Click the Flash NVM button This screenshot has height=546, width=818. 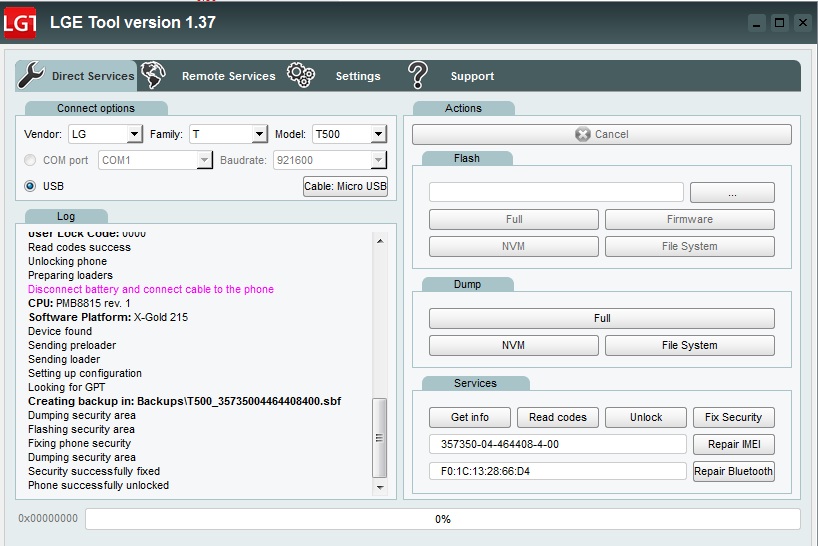click(513, 246)
